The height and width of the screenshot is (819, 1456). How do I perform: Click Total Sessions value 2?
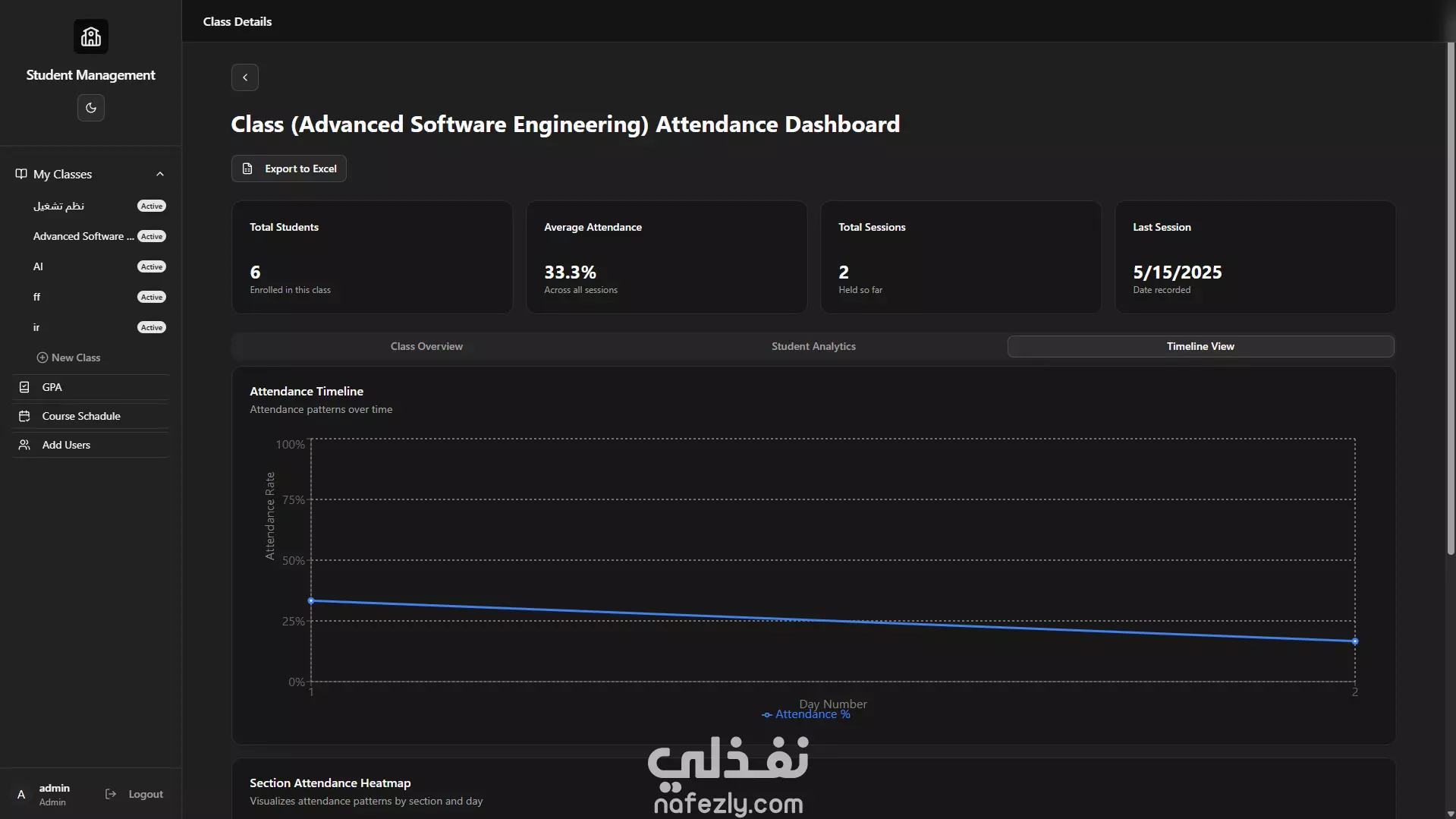pyautogui.click(x=844, y=272)
